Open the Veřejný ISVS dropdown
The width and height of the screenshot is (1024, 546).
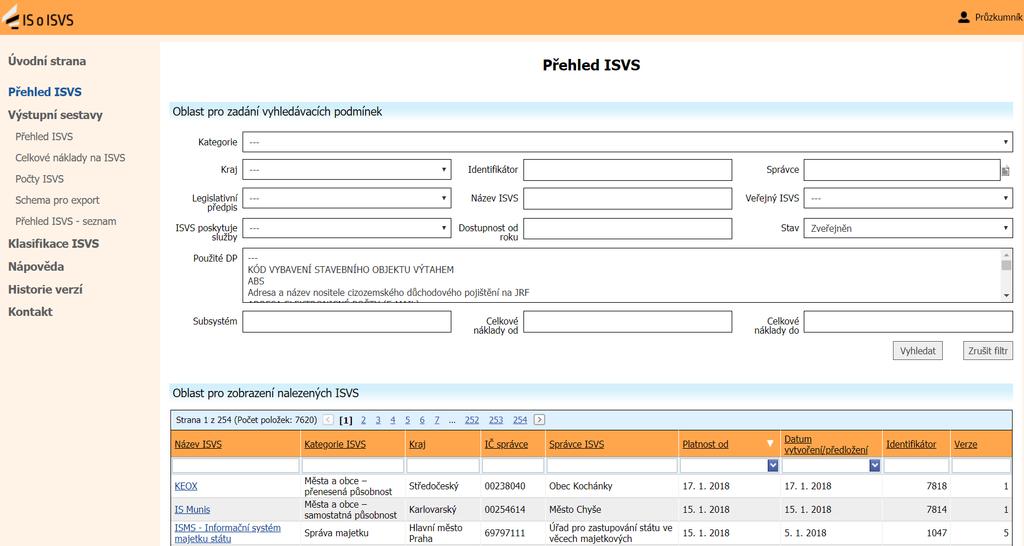(x=908, y=198)
